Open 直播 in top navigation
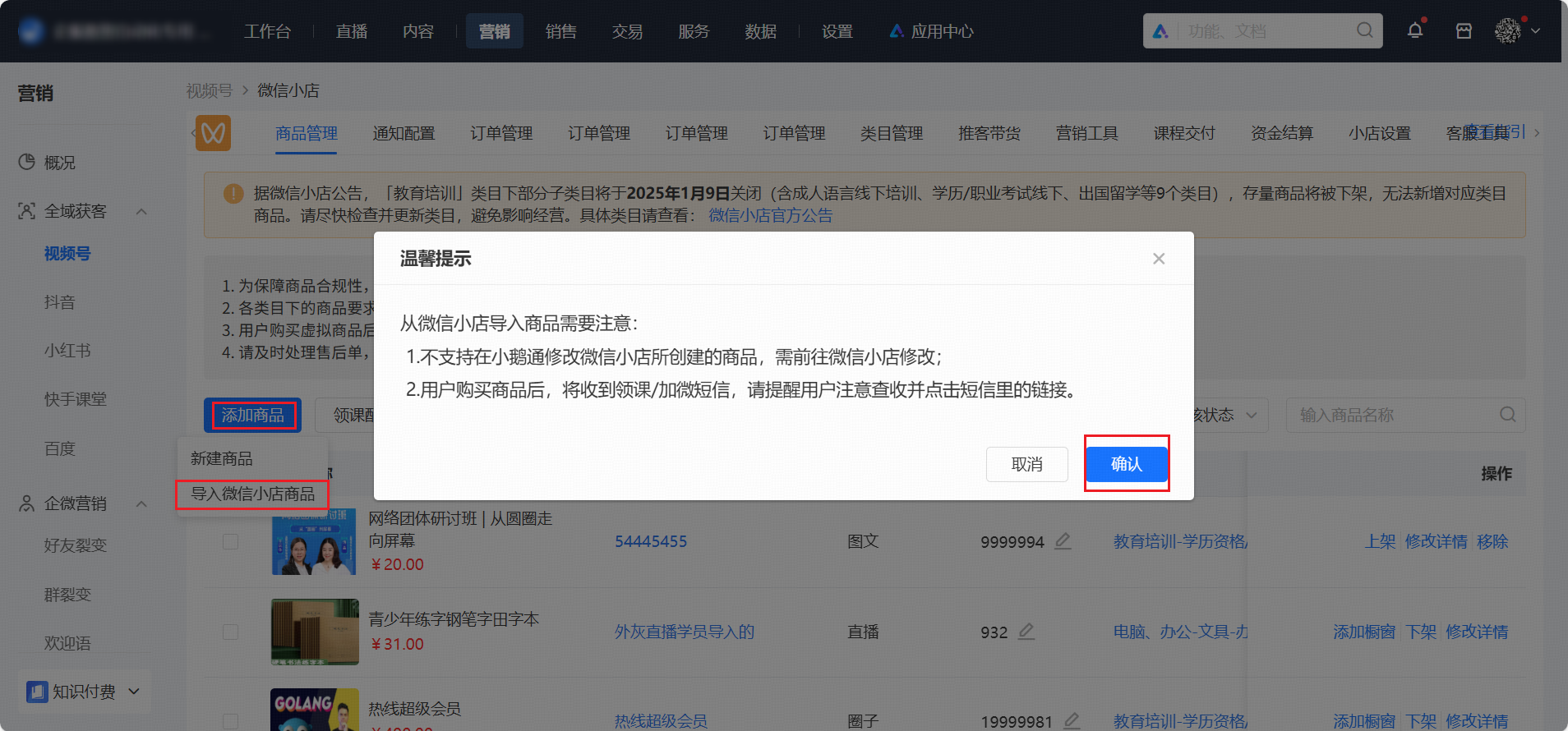The height and width of the screenshot is (731, 1568). tap(352, 31)
